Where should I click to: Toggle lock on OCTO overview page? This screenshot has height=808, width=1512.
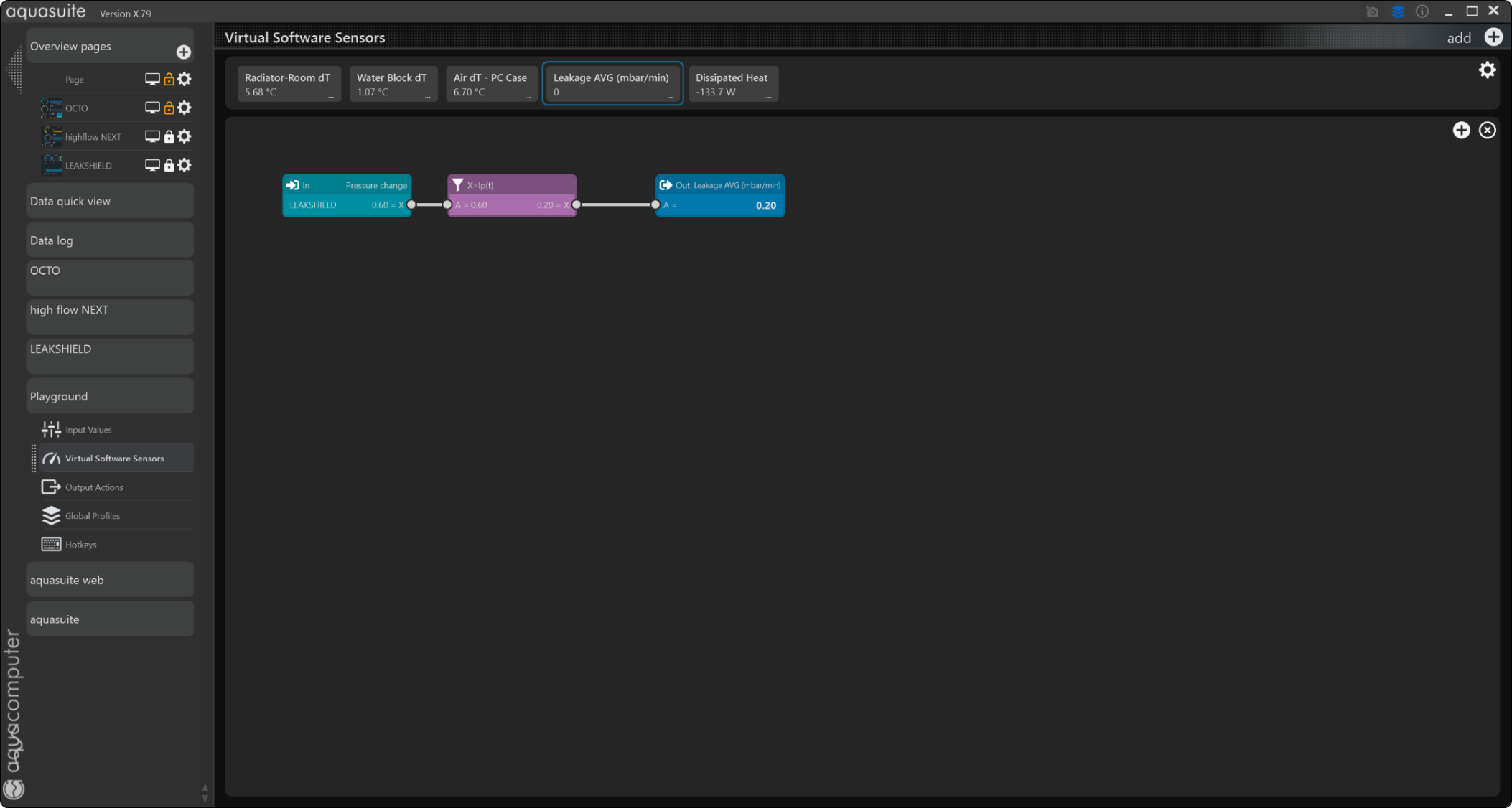pyautogui.click(x=169, y=108)
